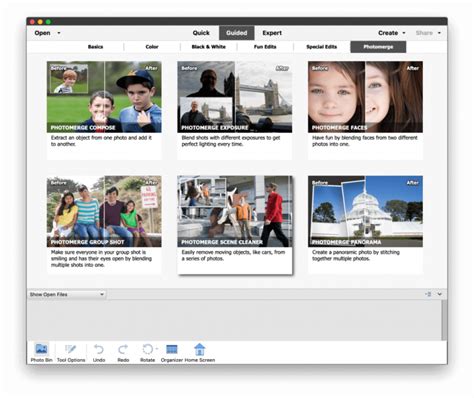Go to the Home Screen icon

199,349
